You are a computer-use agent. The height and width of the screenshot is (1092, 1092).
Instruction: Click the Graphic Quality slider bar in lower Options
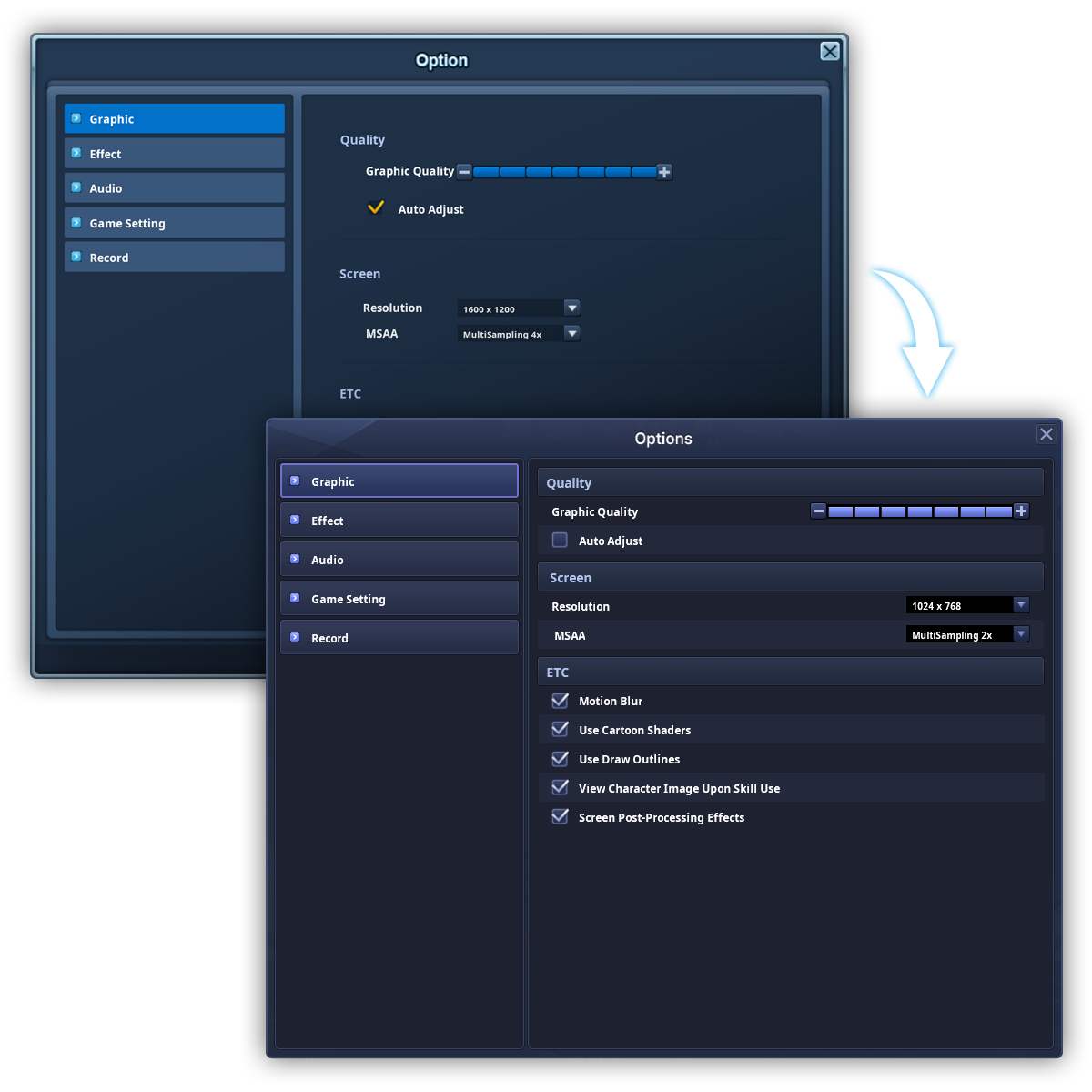tap(920, 511)
